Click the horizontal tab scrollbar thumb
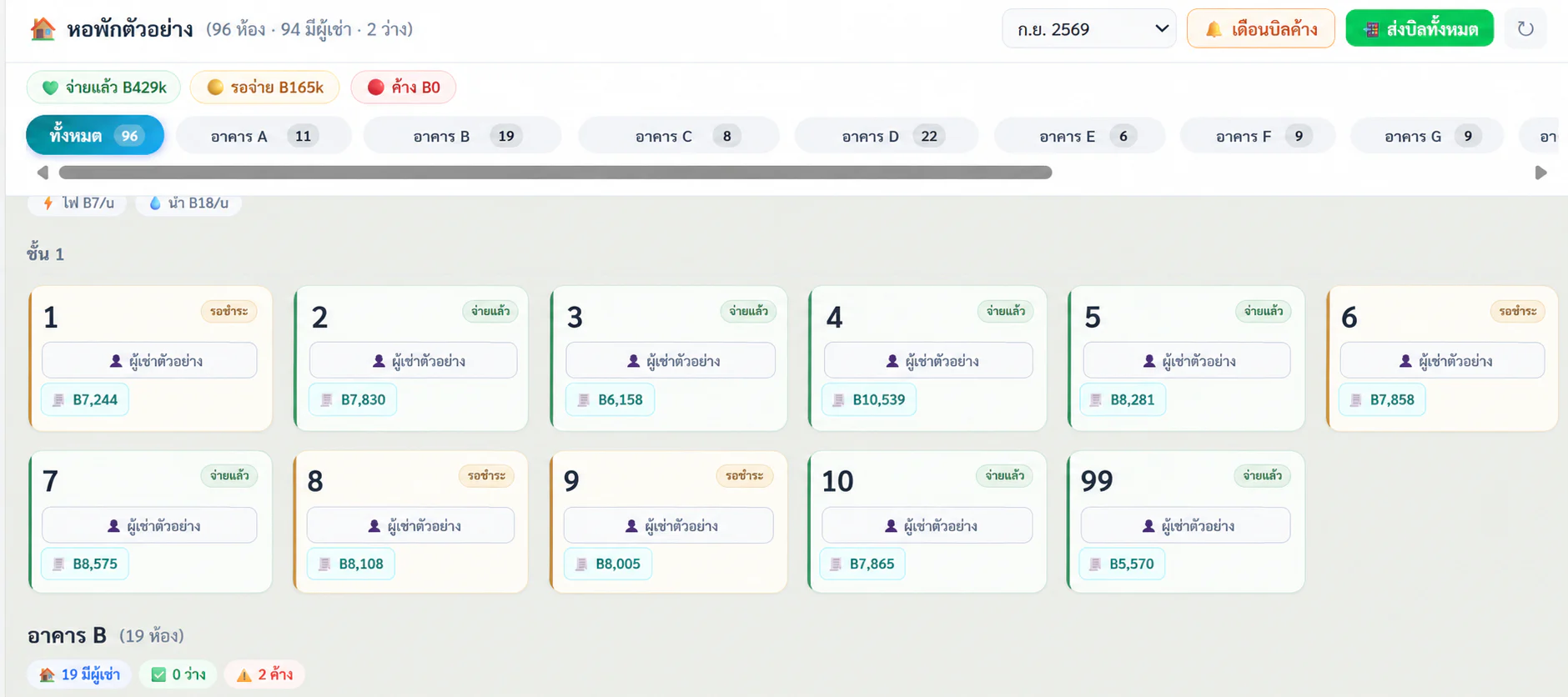This screenshot has width=1568, height=697. point(555,173)
